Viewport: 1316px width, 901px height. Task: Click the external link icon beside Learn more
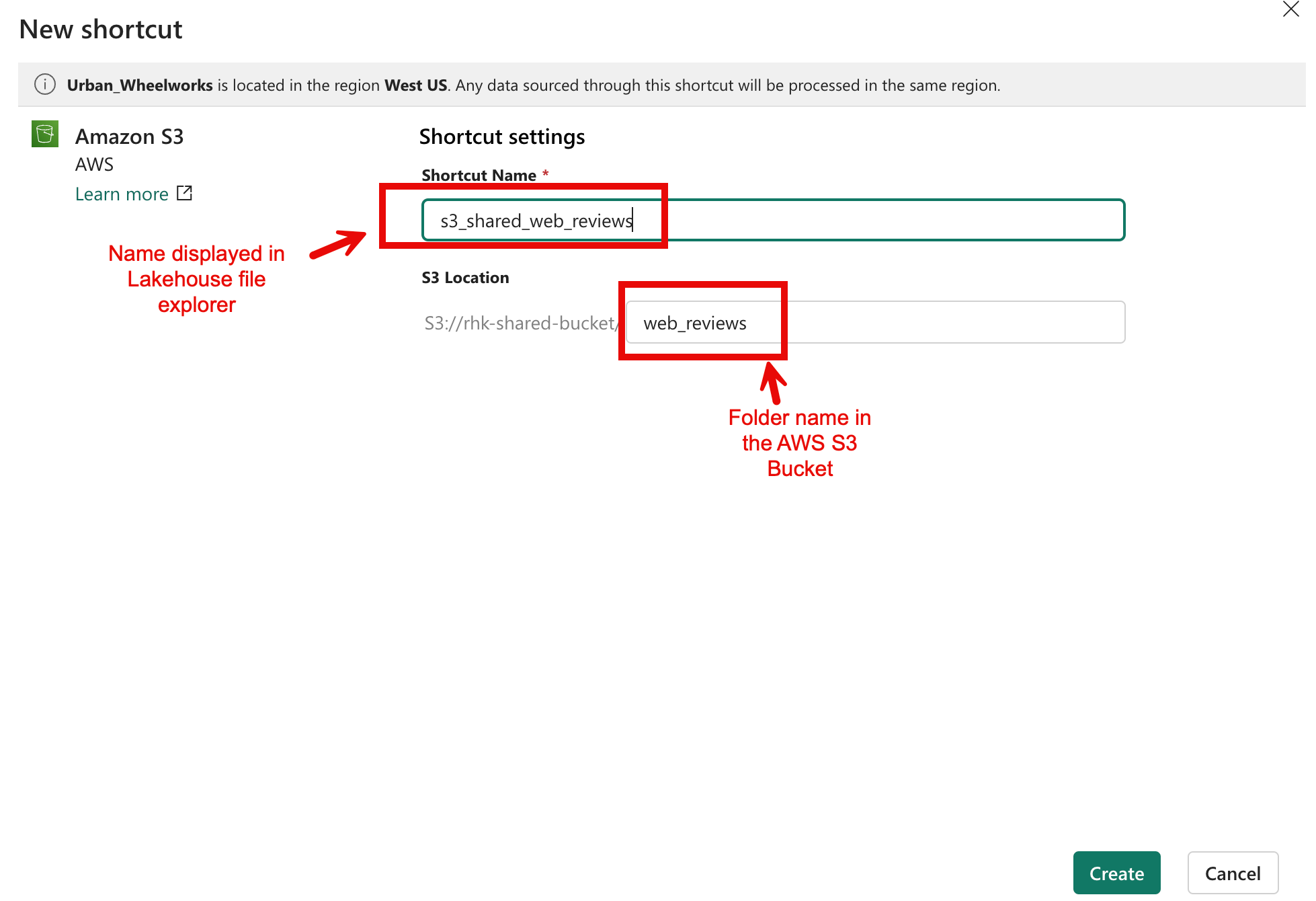(184, 194)
